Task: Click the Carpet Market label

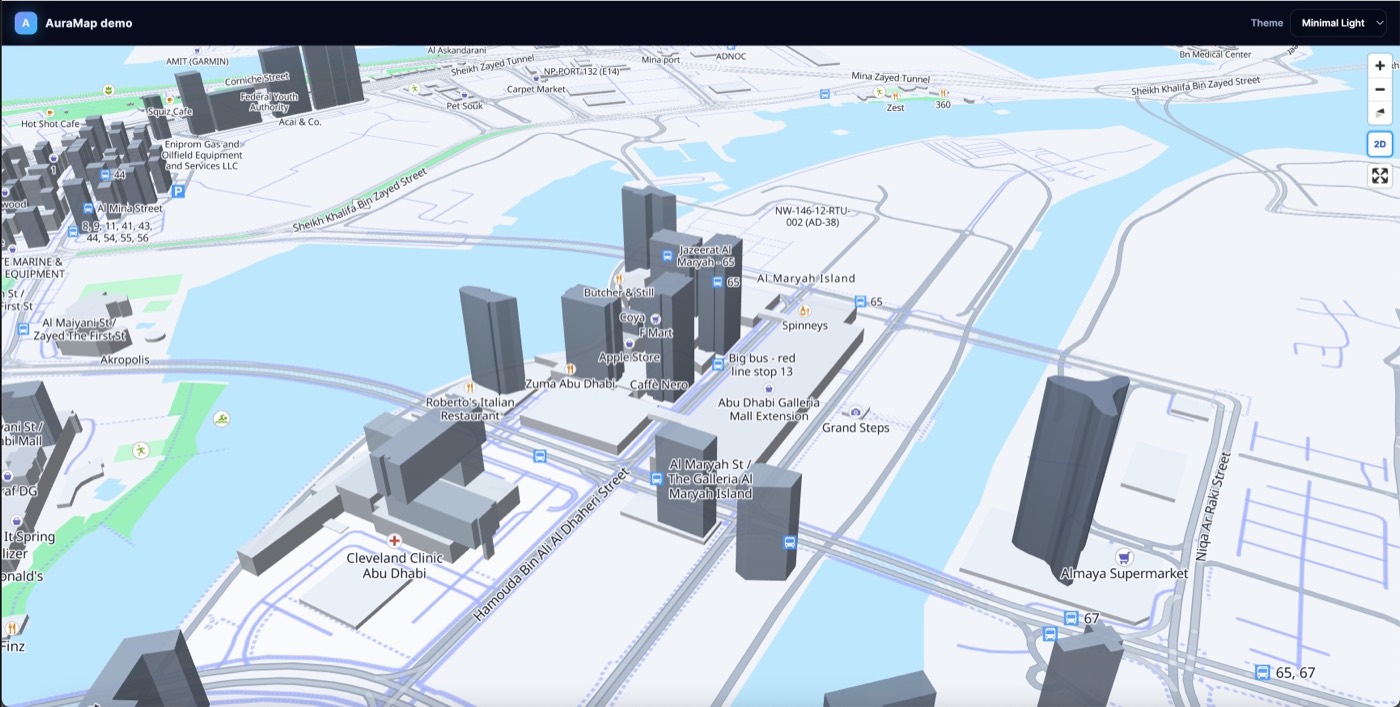Action: 536,88
